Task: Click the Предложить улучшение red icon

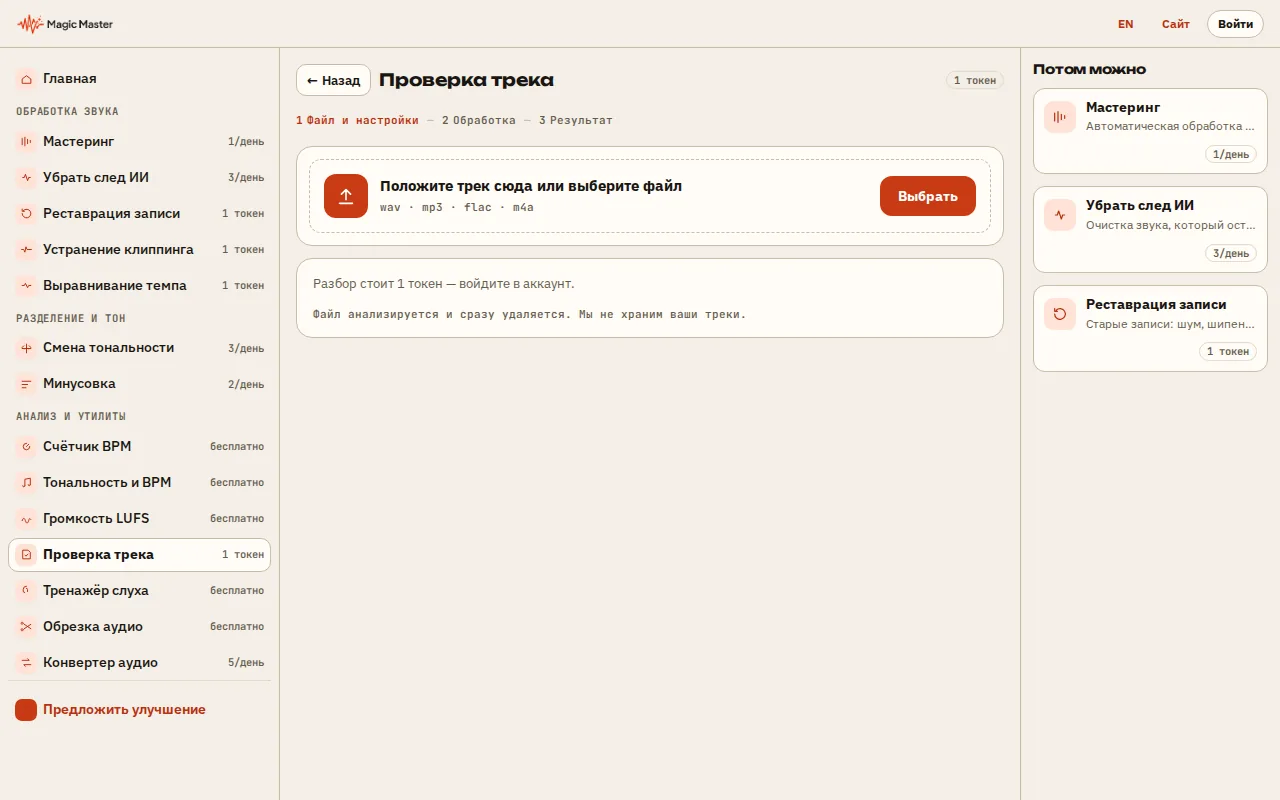Action: pos(26,710)
